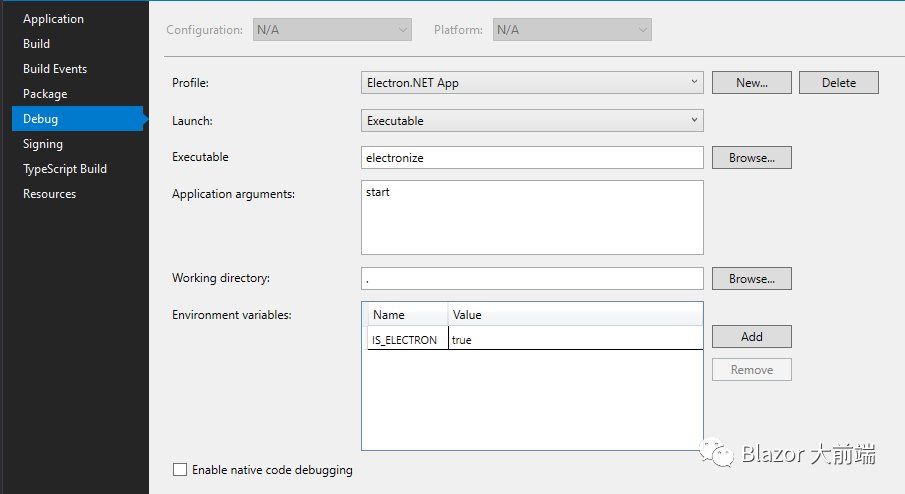This screenshot has width=905, height=494.
Task: Open the Signing page
Action: pos(43,144)
